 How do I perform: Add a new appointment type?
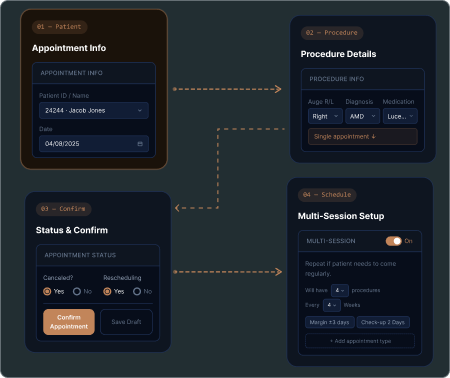pyautogui.click(x=360, y=341)
